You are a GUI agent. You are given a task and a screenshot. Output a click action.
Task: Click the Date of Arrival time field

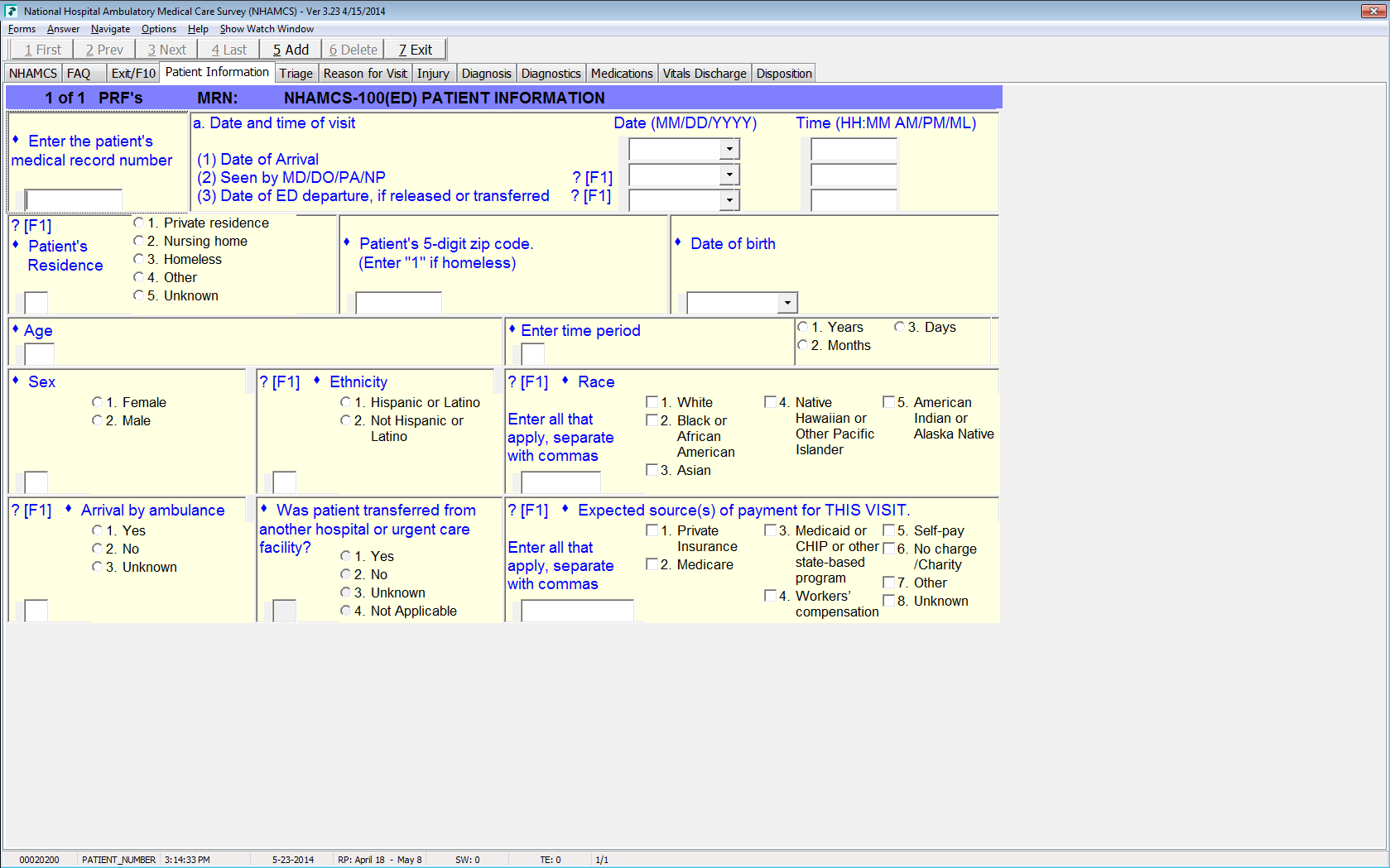point(854,150)
